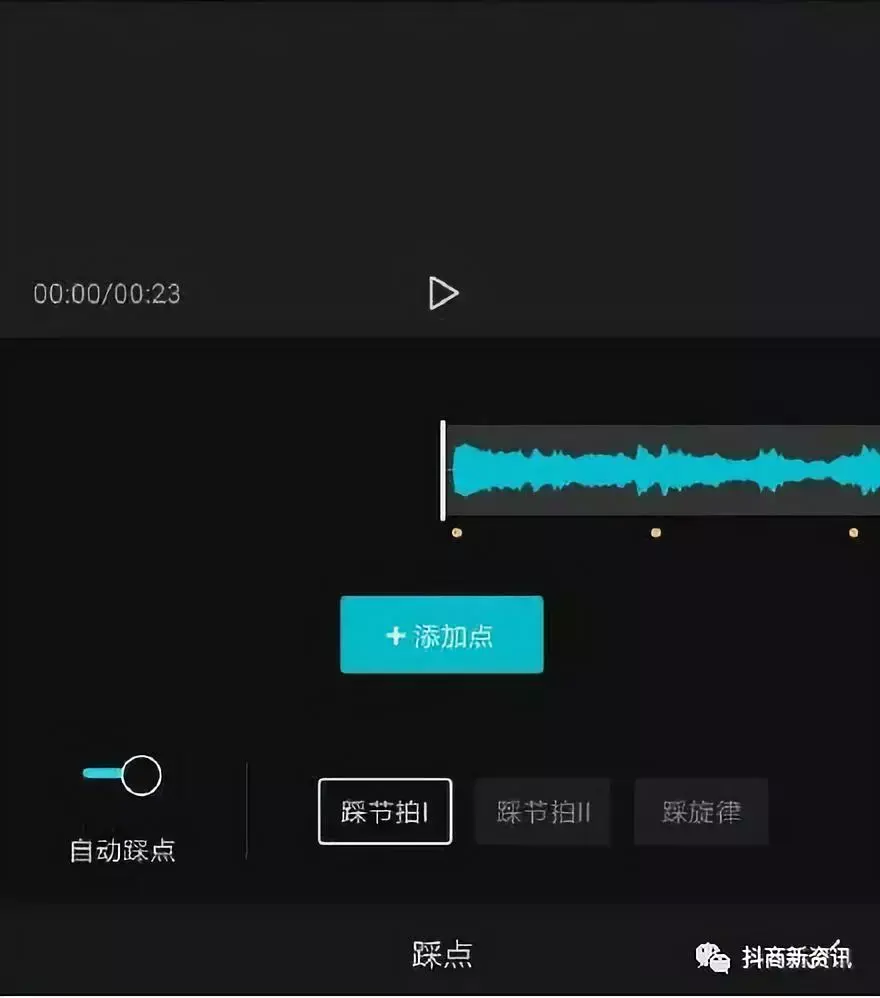Play the video preview

(x=443, y=293)
